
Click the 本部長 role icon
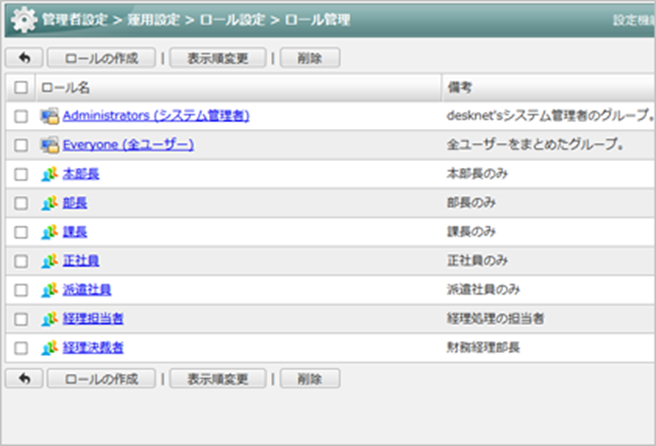pos(49,174)
